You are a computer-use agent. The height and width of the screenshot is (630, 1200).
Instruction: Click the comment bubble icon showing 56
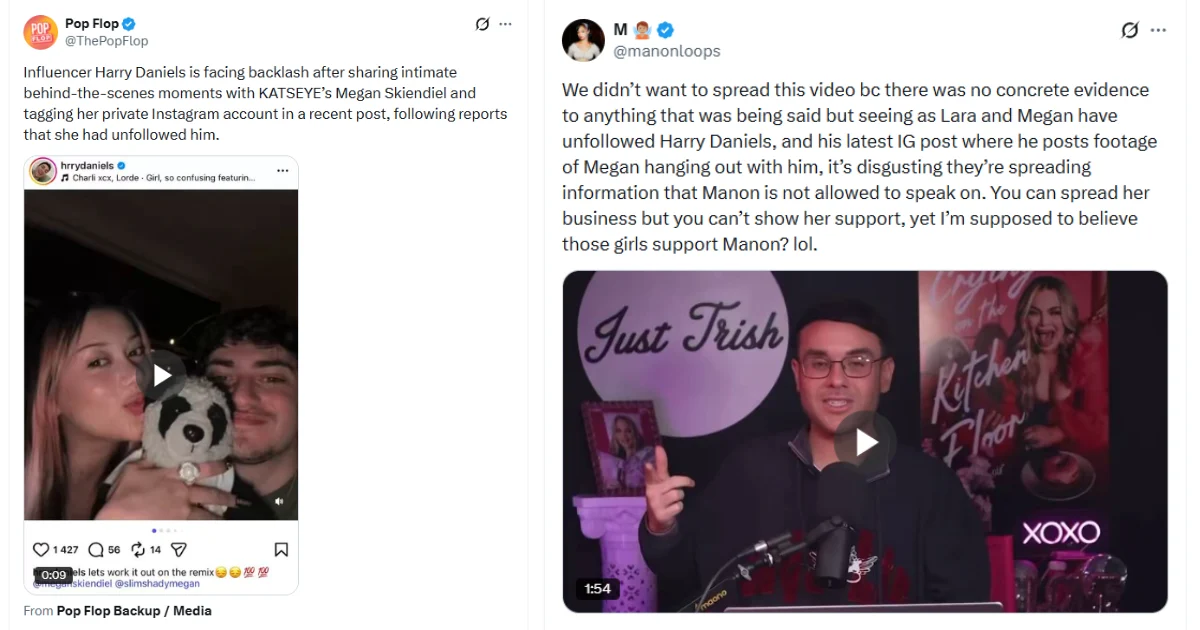click(x=96, y=549)
